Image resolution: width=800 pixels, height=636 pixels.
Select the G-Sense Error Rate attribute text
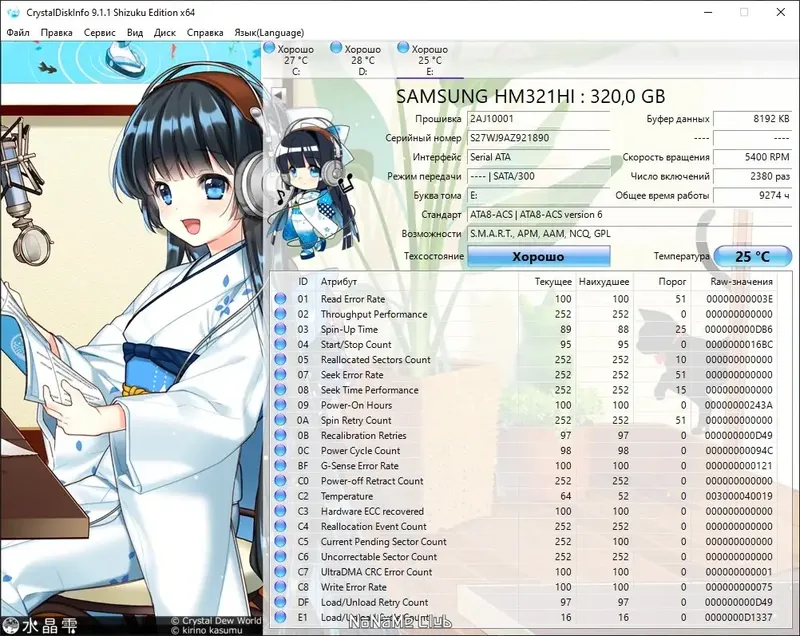(360, 466)
